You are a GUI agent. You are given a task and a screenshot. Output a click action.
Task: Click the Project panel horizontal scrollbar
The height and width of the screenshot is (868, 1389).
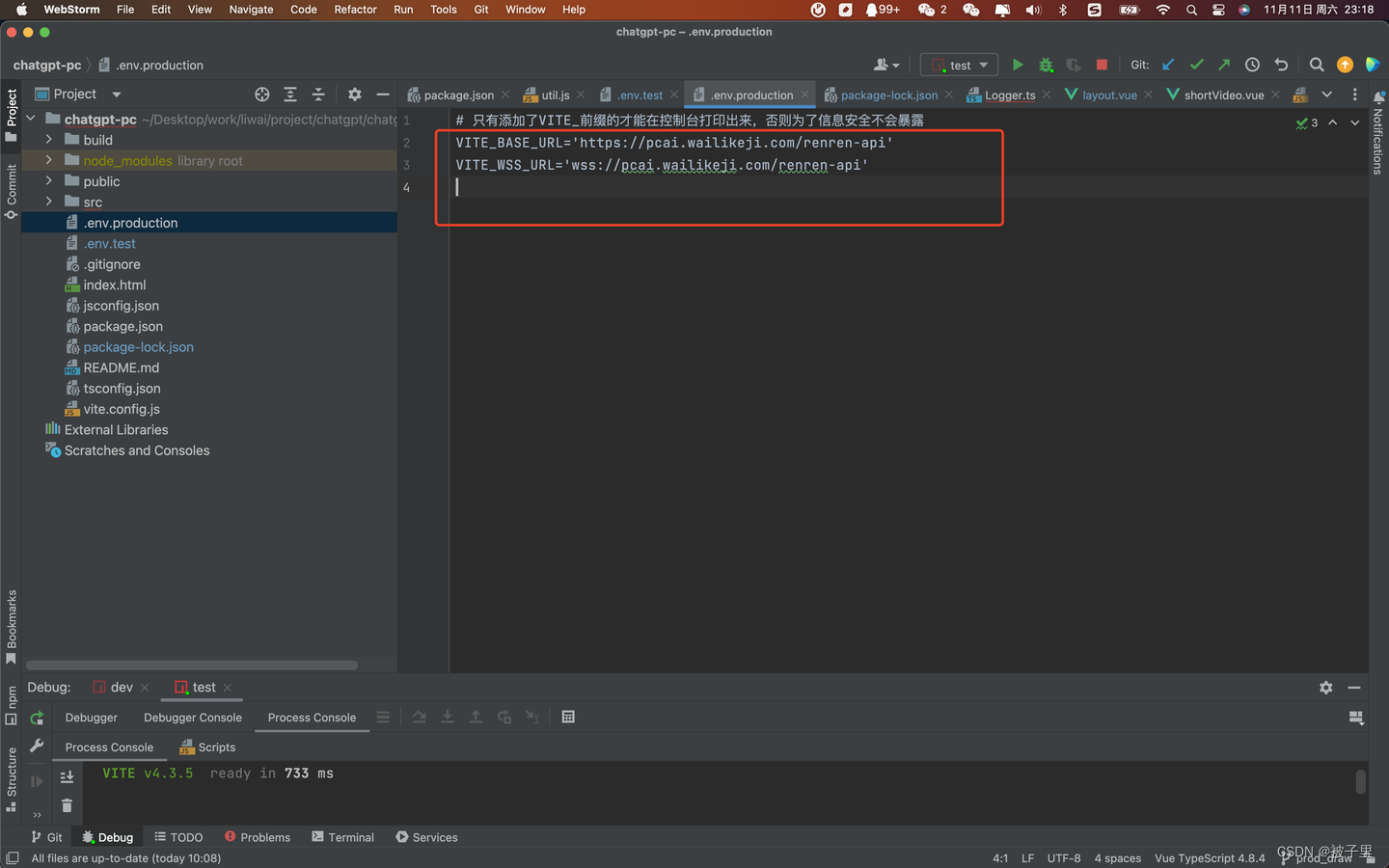192,665
